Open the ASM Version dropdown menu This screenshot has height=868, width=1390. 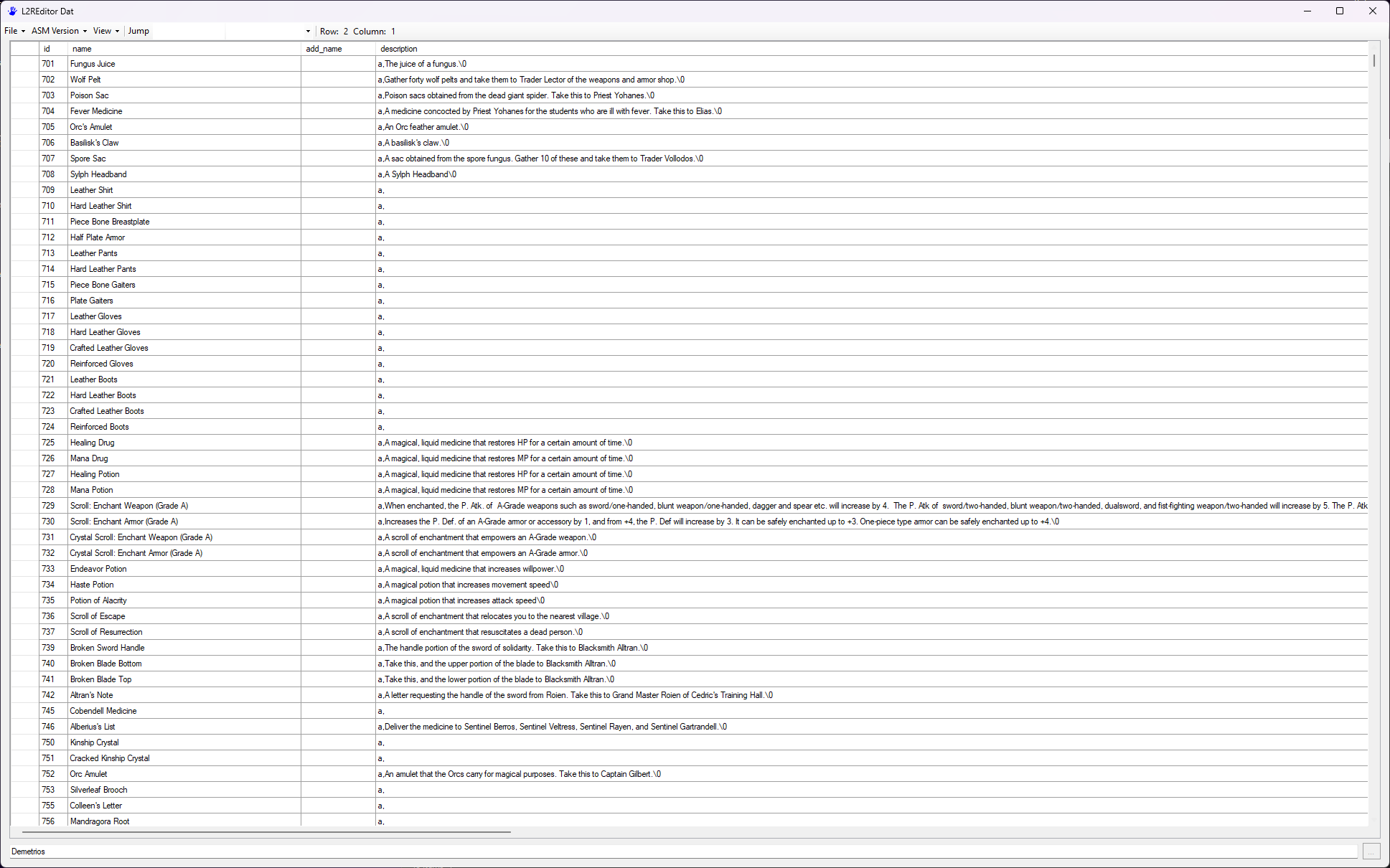[x=59, y=31]
